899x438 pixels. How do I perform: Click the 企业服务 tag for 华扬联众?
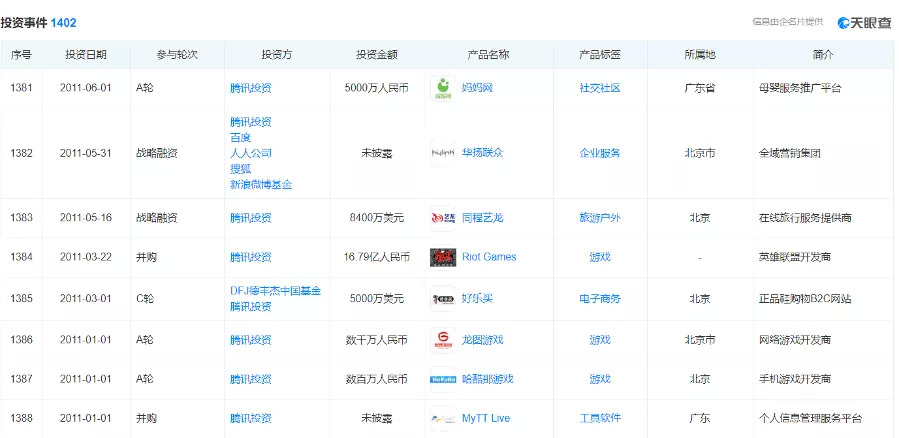click(x=600, y=153)
